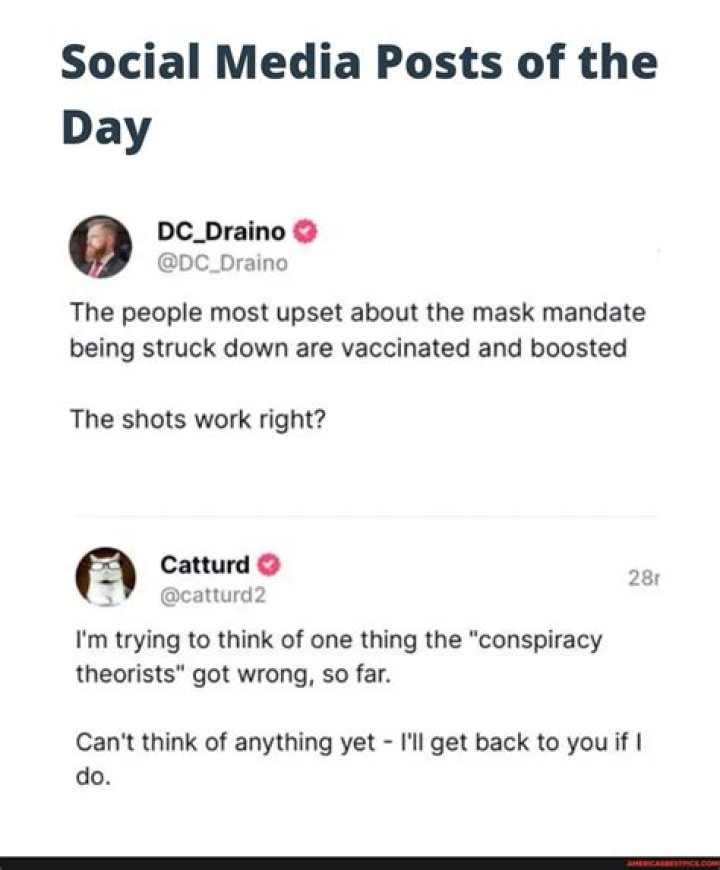720x870 pixels.
Task: Click the line "being struck down are vaccinated and boosted"
Action: [x=348, y=349]
